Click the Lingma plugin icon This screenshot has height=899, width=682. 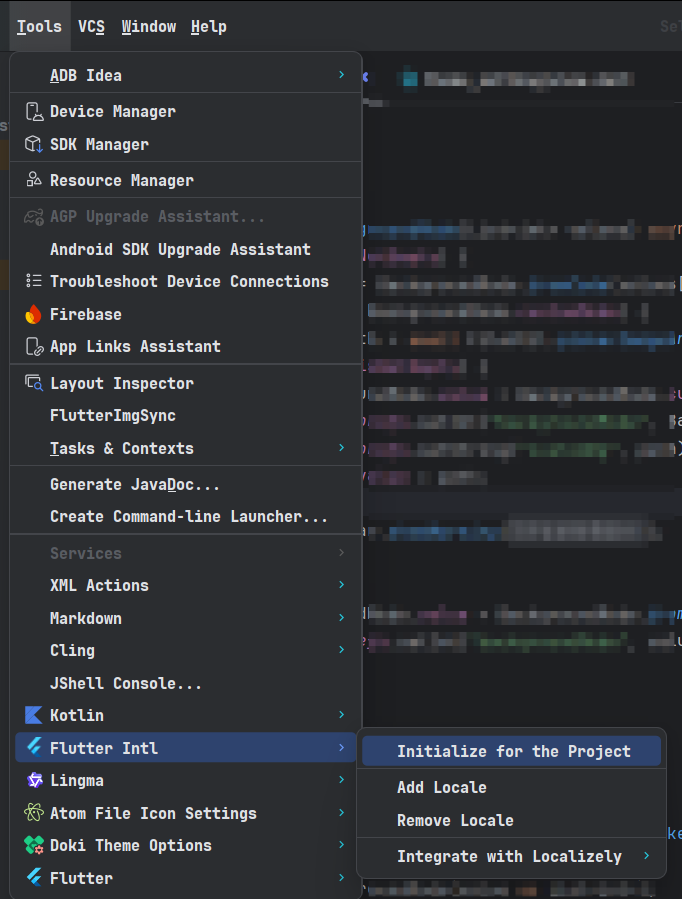34,781
